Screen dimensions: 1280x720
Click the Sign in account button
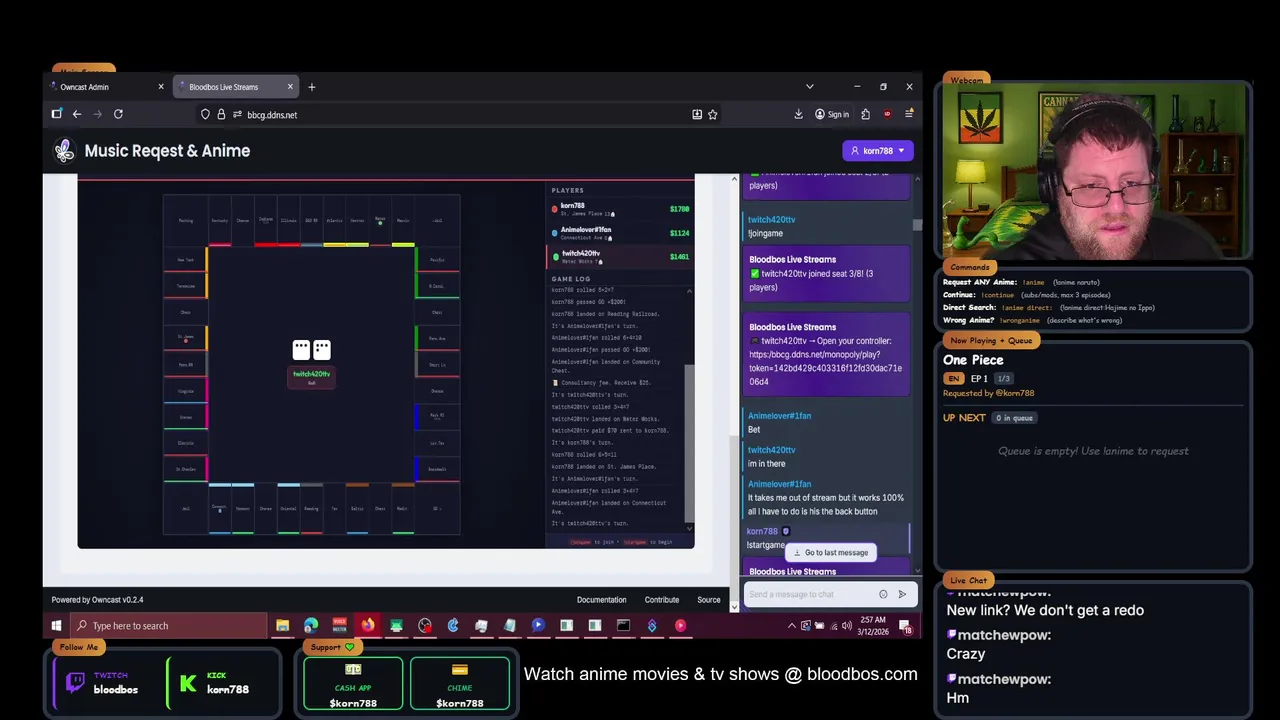click(x=832, y=115)
